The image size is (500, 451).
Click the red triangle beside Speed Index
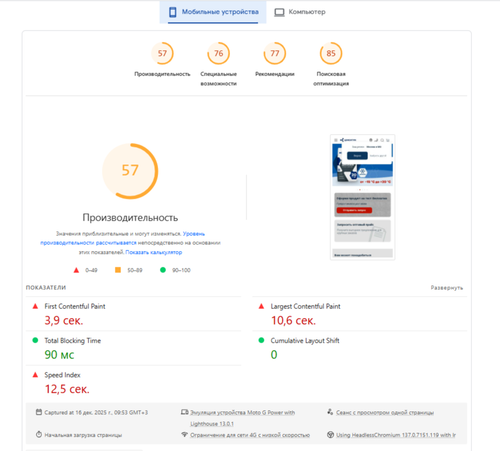35,375
